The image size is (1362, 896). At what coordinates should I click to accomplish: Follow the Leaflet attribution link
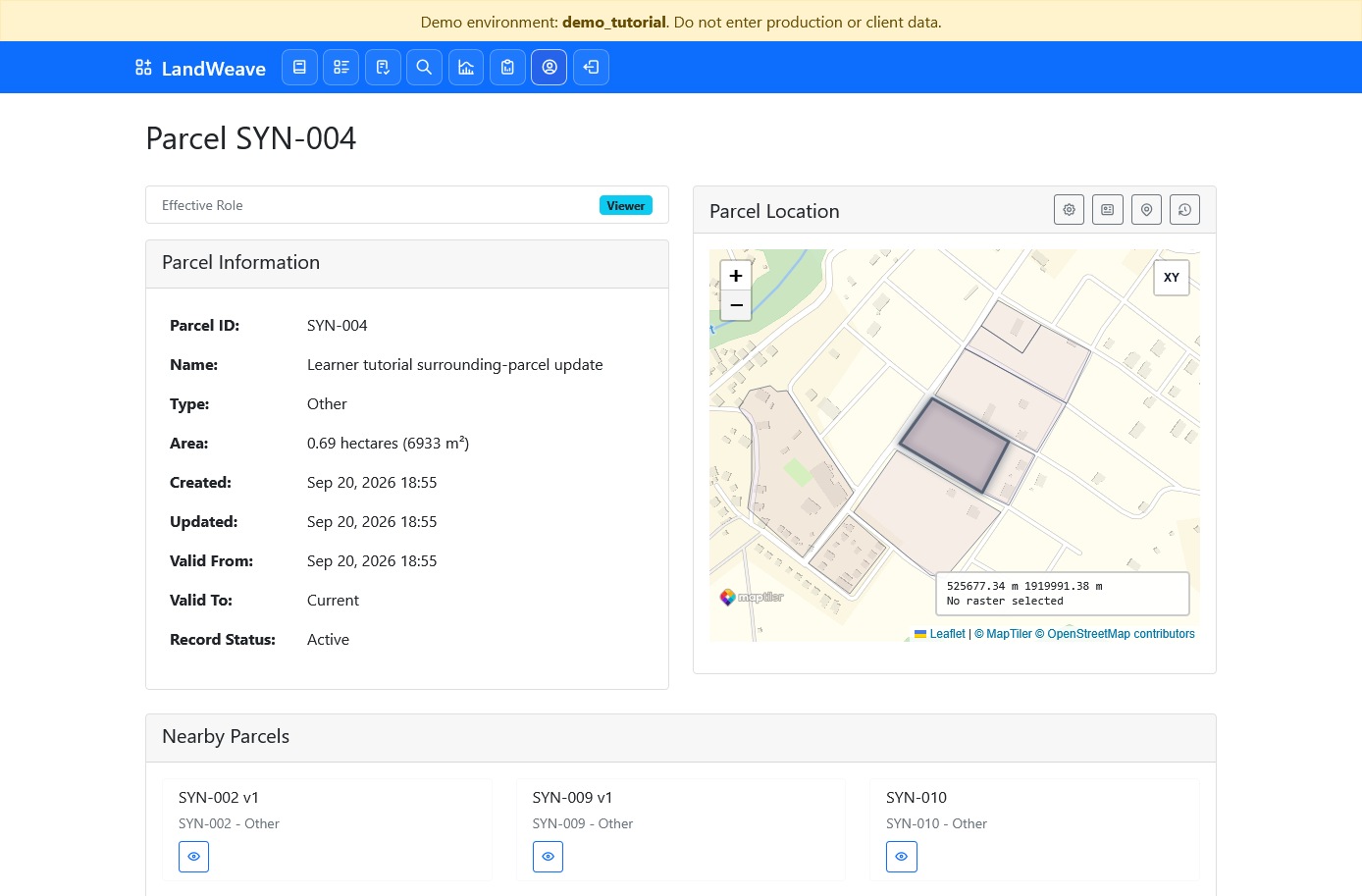click(940, 634)
